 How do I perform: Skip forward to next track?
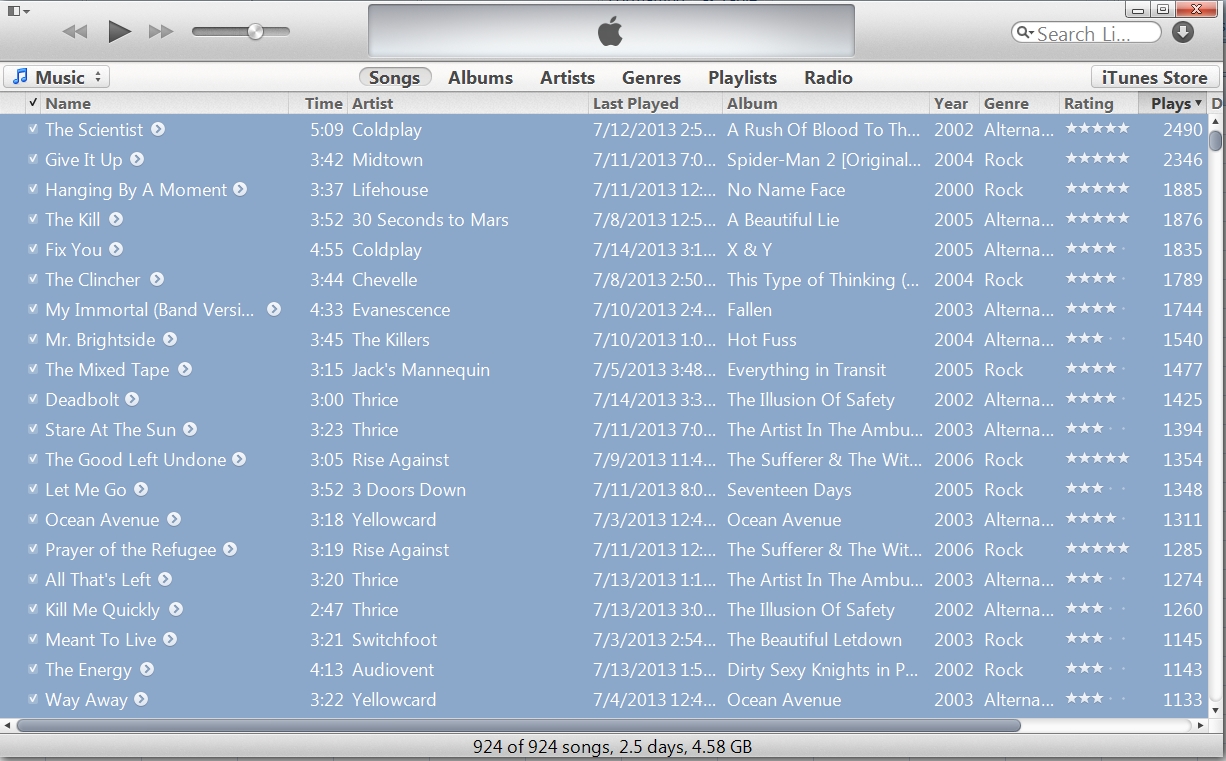[x=161, y=32]
